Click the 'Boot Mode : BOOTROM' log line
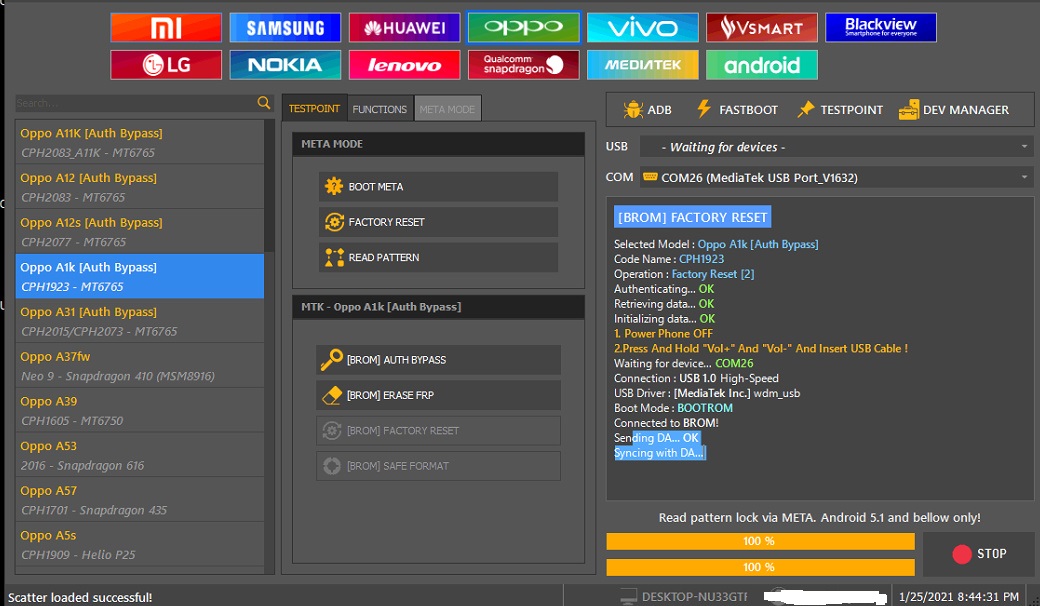The width and height of the screenshot is (1040, 606). tap(673, 408)
